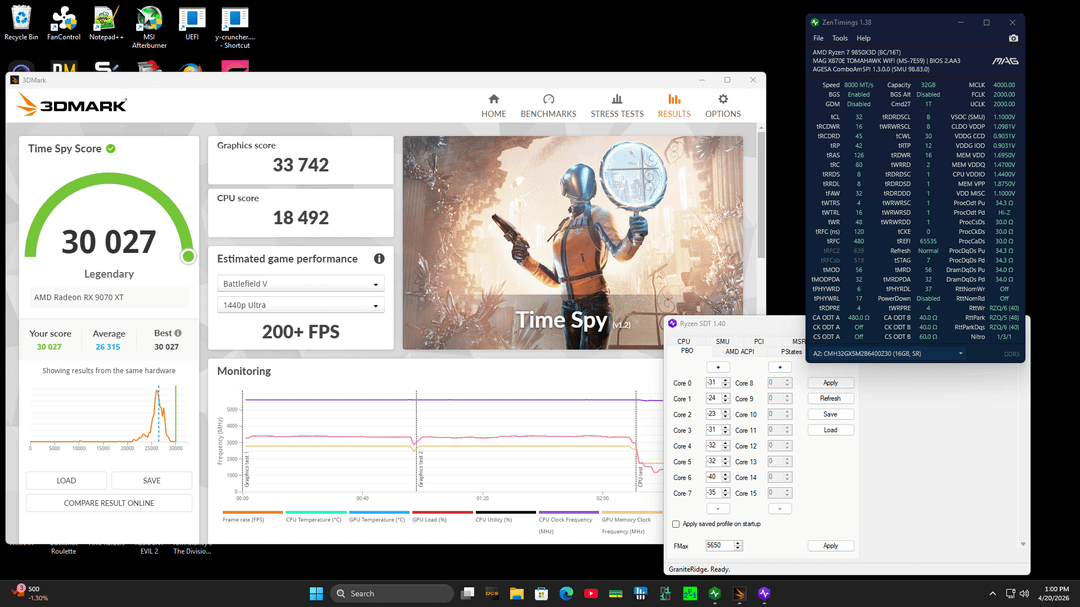The image size is (1080, 607).
Task: Switch to the AMD ACPI tab
Action: click(x=739, y=352)
